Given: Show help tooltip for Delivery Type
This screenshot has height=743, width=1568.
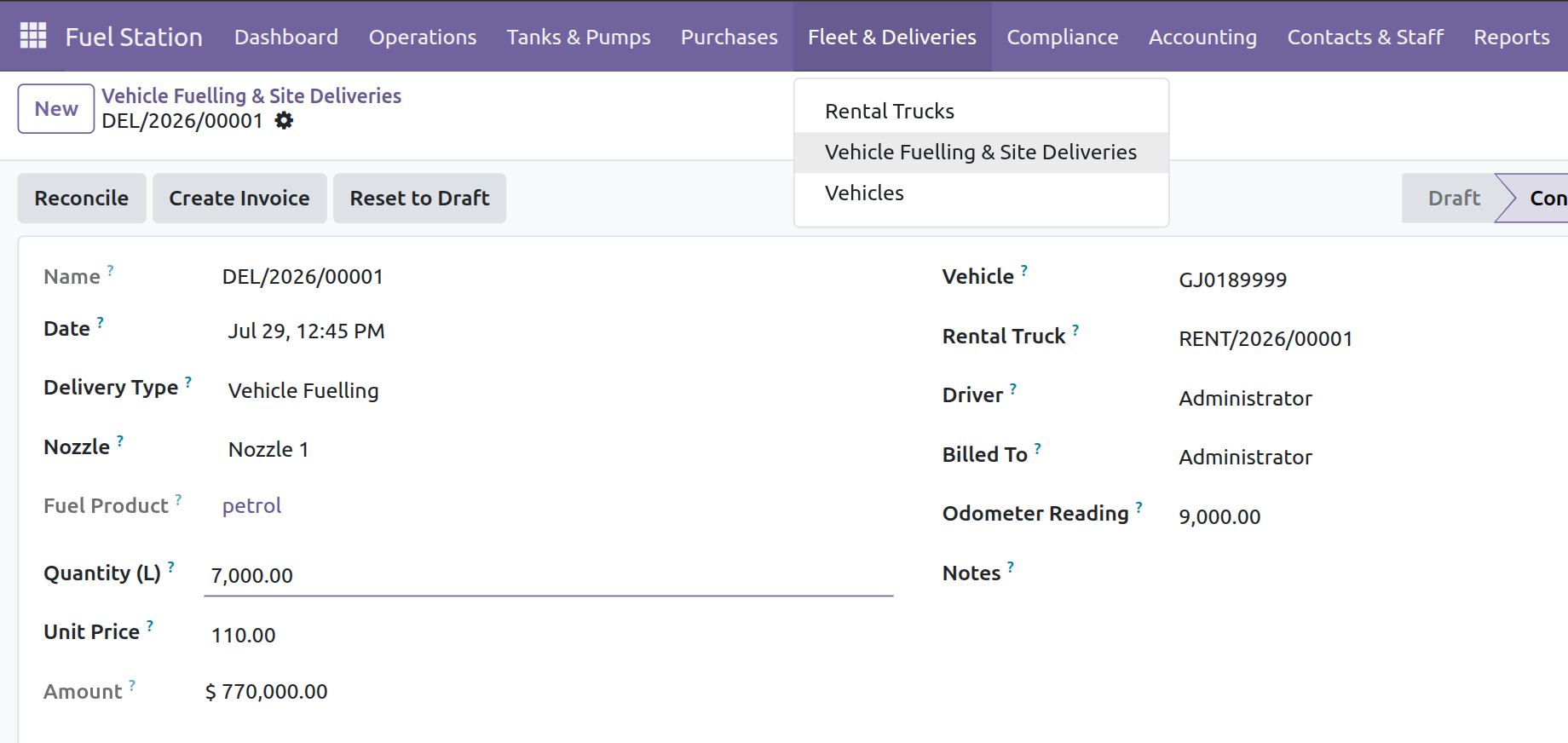Looking at the screenshot, I should (188, 381).
